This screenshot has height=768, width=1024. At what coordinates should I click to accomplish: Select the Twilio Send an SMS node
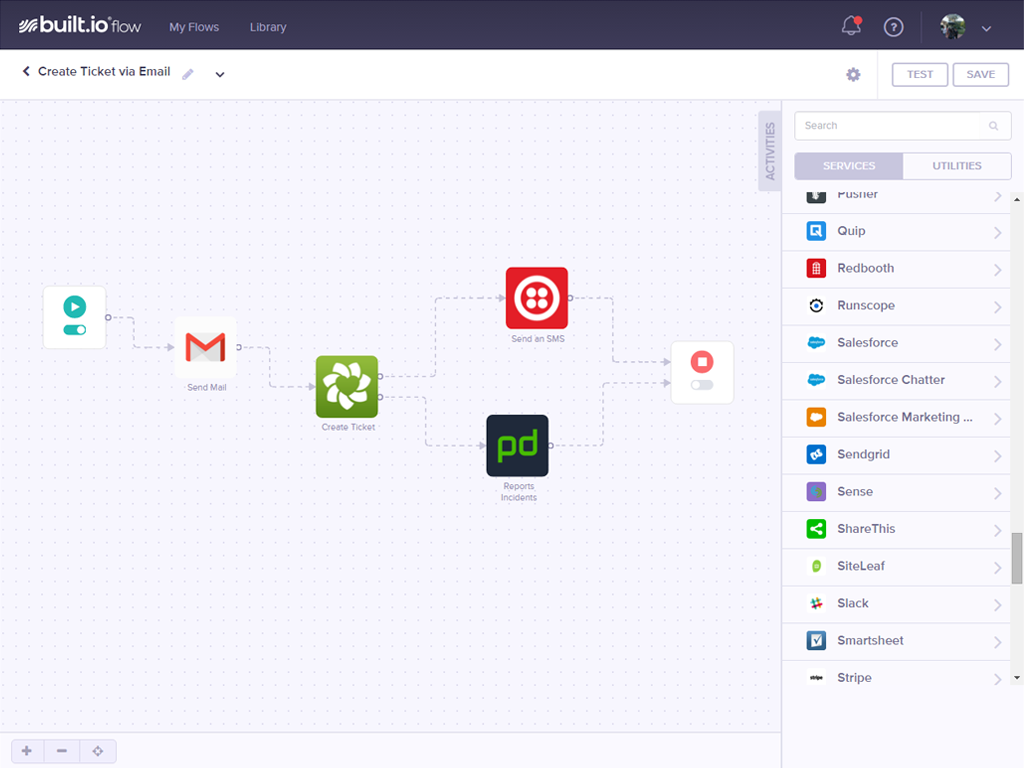[x=537, y=298]
